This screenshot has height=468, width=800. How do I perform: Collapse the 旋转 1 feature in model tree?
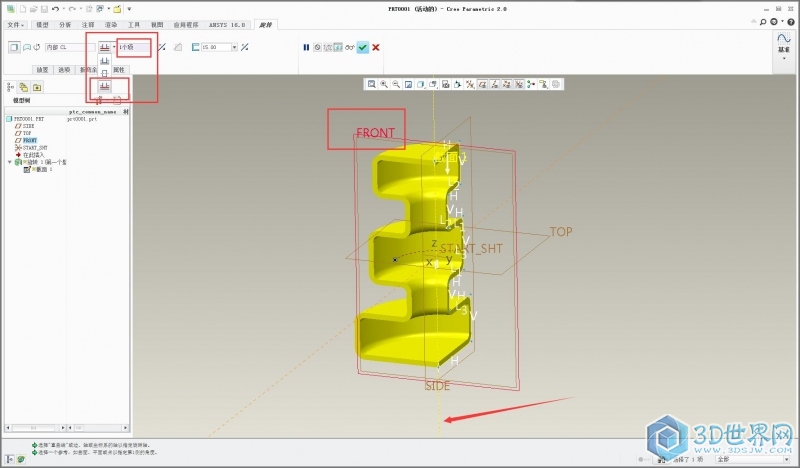click(10, 162)
